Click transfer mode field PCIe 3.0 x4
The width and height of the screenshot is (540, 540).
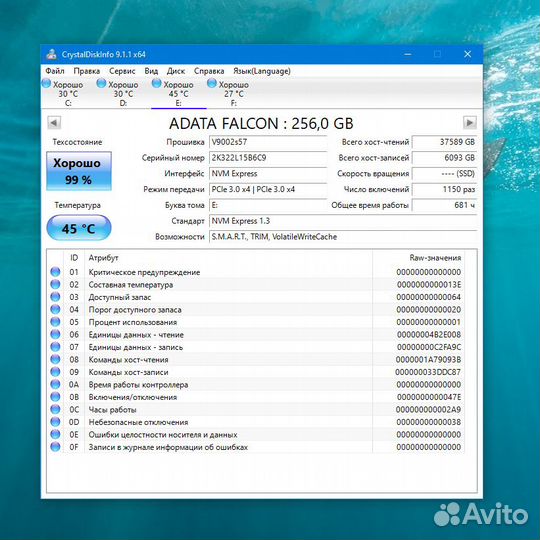point(268,189)
